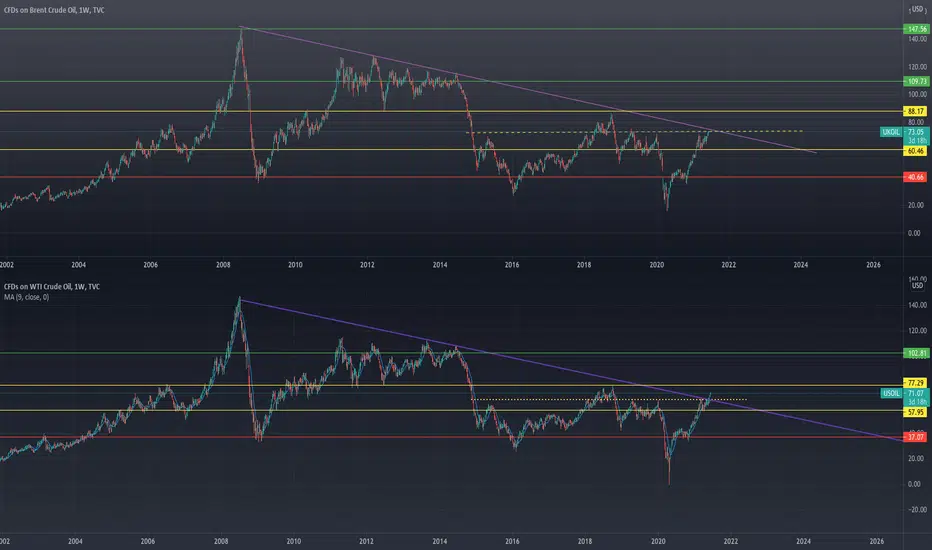Select the 40.66 red price label

tap(916, 177)
